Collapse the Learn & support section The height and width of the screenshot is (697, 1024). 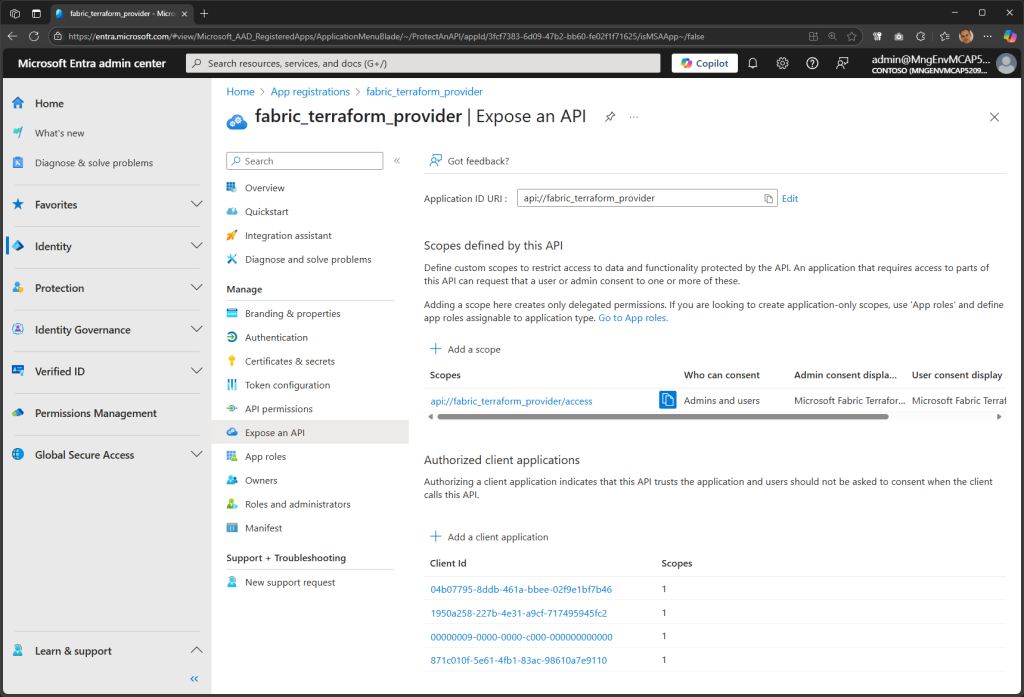click(x=196, y=650)
